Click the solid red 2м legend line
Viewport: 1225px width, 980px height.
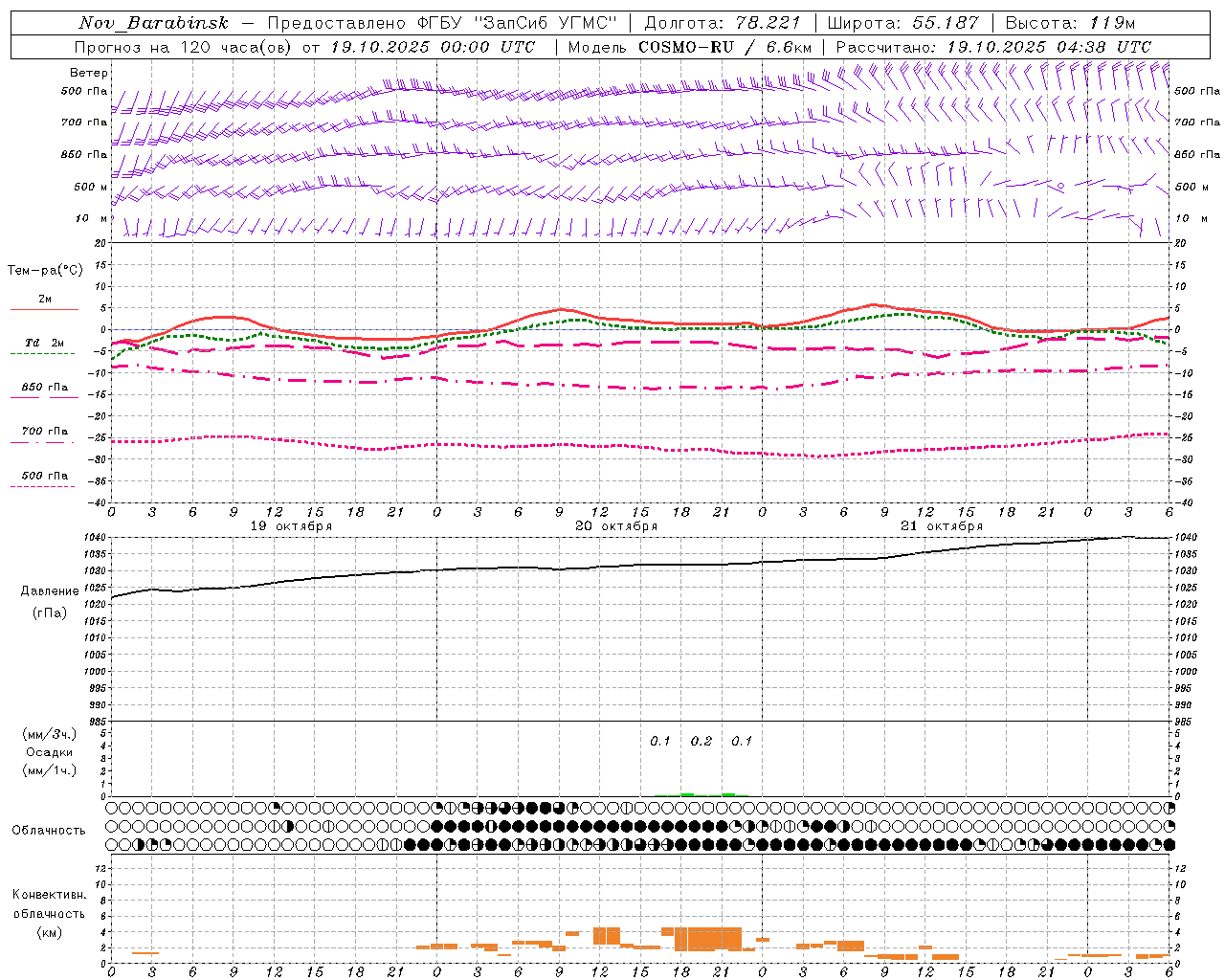44,309
